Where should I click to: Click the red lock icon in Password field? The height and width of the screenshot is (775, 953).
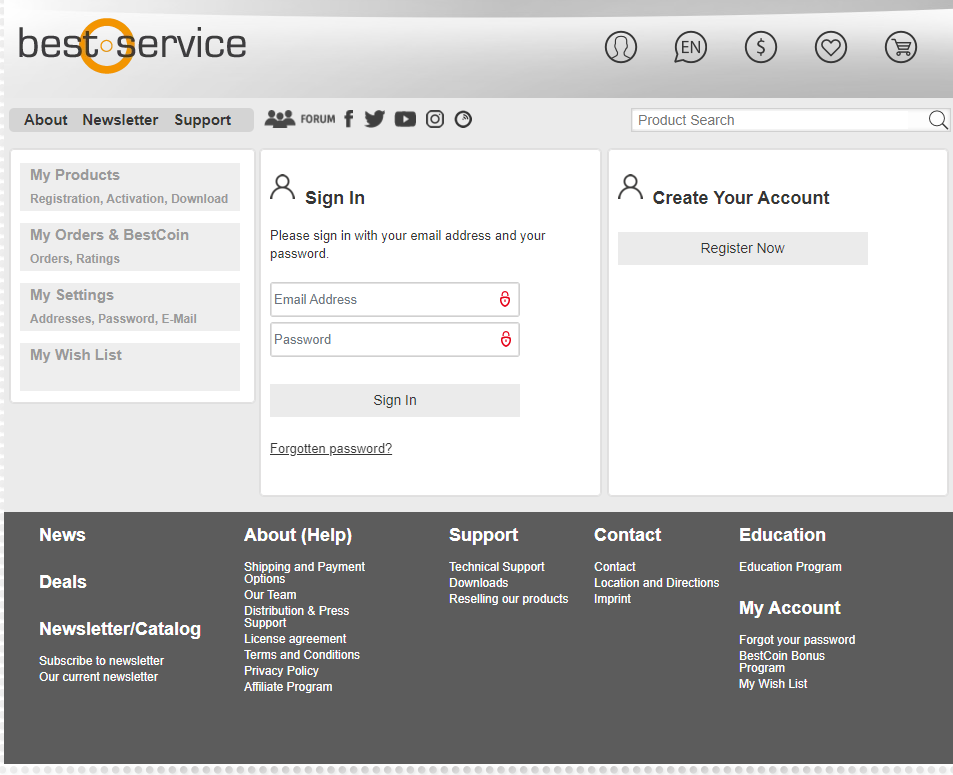point(505,339)
